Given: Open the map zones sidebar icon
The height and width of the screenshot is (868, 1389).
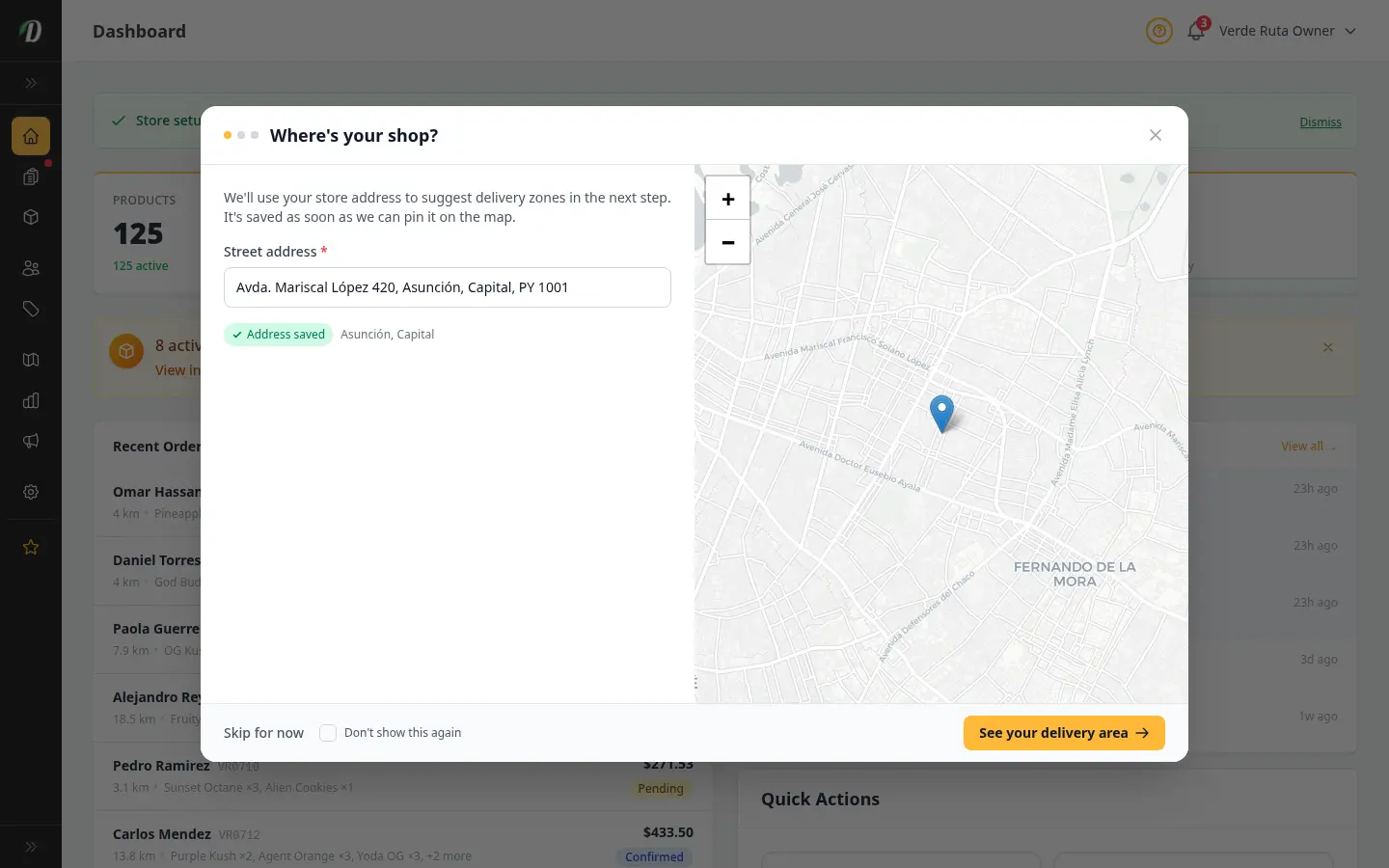Looking at the screenshot, I should point(31,360).
